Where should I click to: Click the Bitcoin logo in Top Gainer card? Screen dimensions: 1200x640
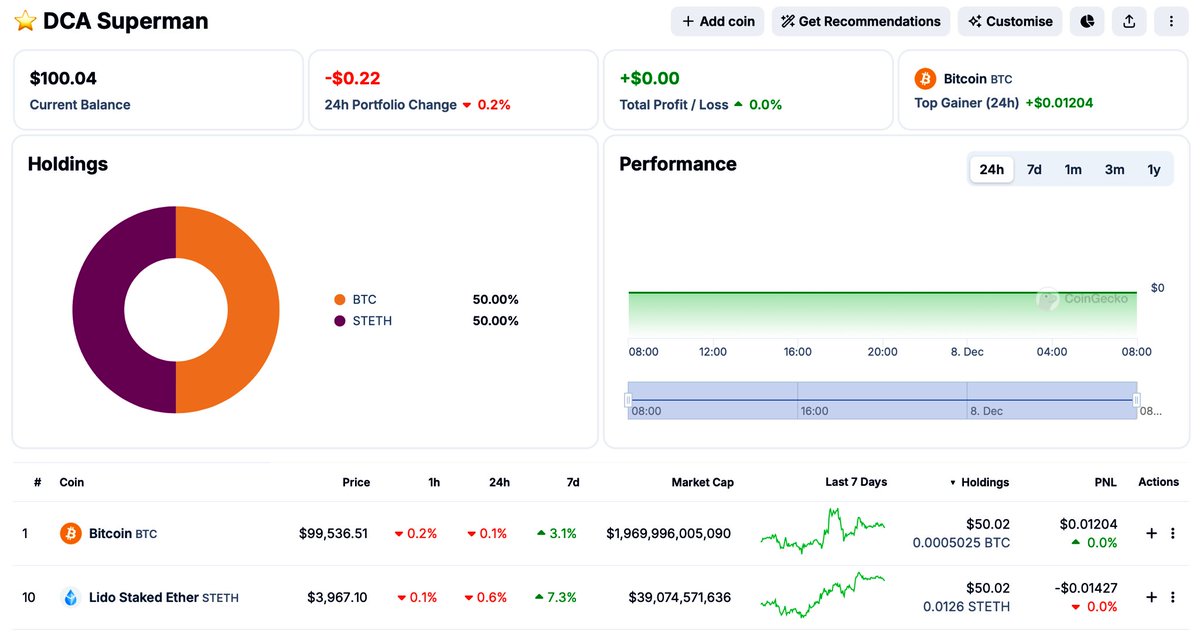tap(925, 78)
